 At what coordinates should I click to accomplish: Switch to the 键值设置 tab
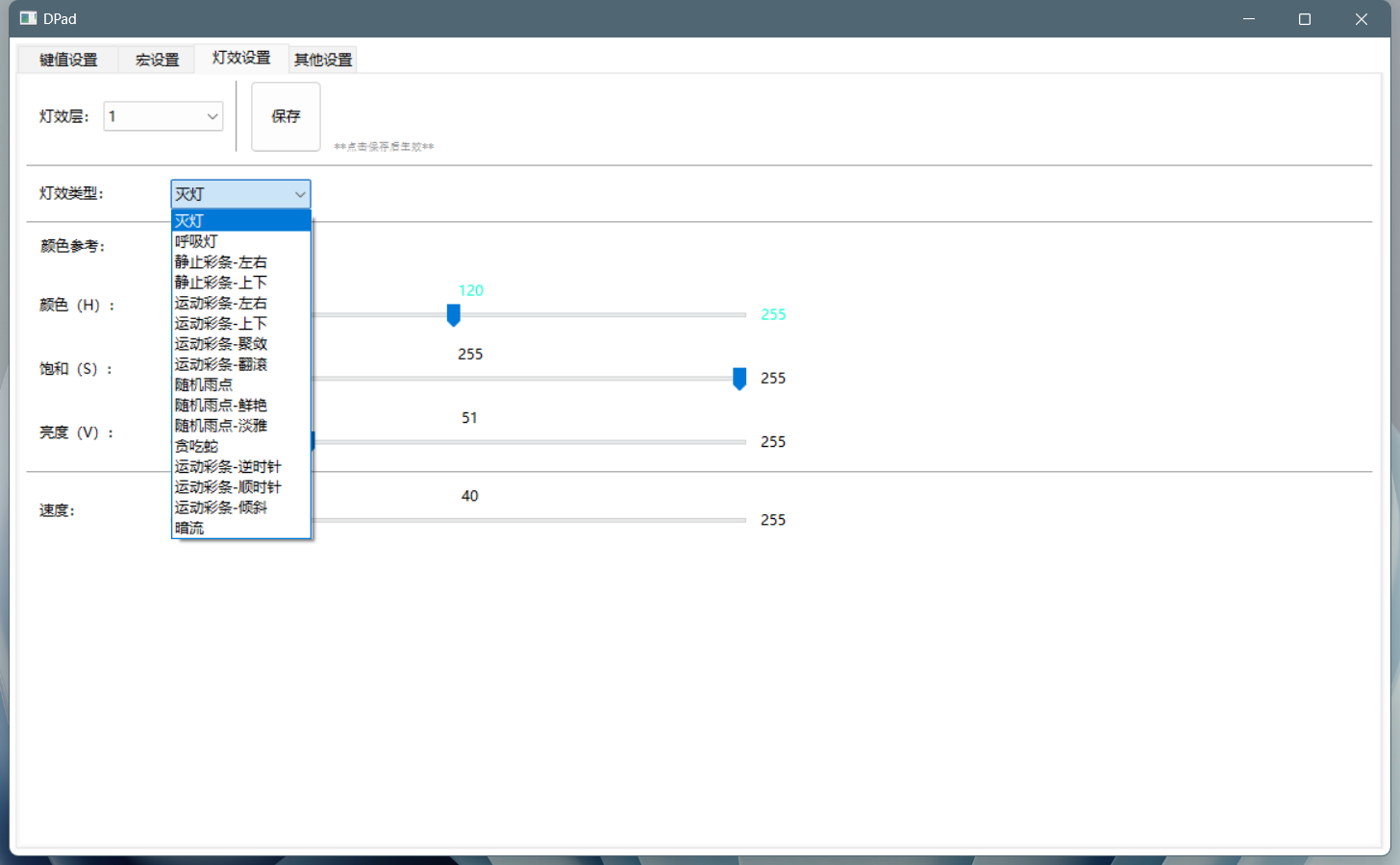coord(68,60)
